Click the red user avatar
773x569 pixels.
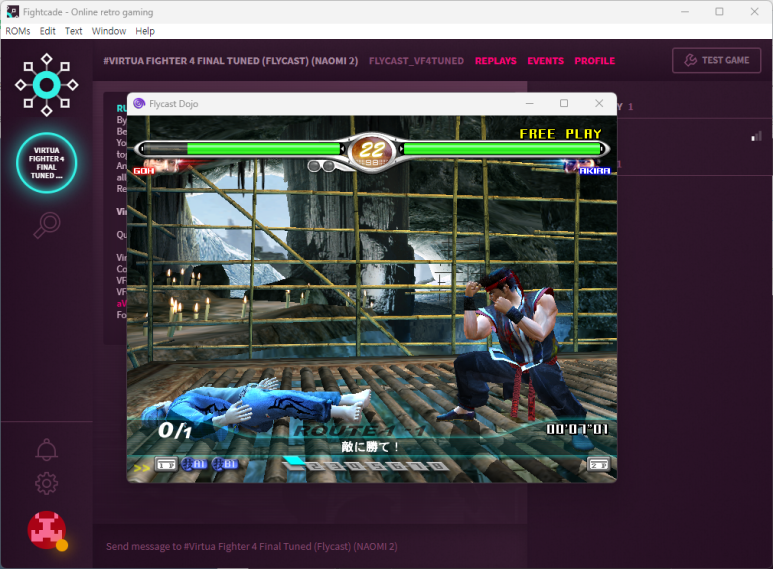pos(47,530)
